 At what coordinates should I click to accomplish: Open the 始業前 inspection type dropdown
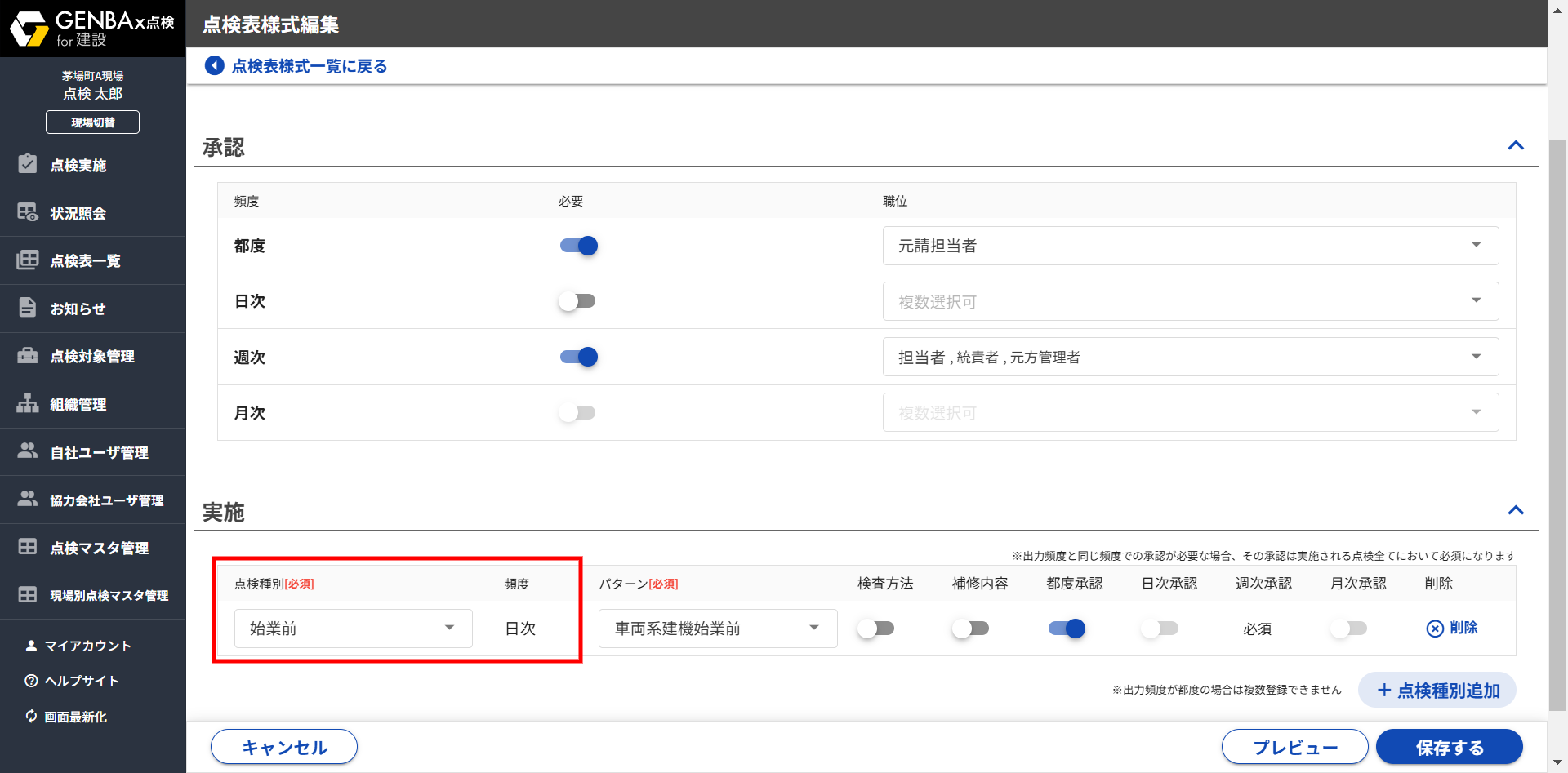click(353, 629)
